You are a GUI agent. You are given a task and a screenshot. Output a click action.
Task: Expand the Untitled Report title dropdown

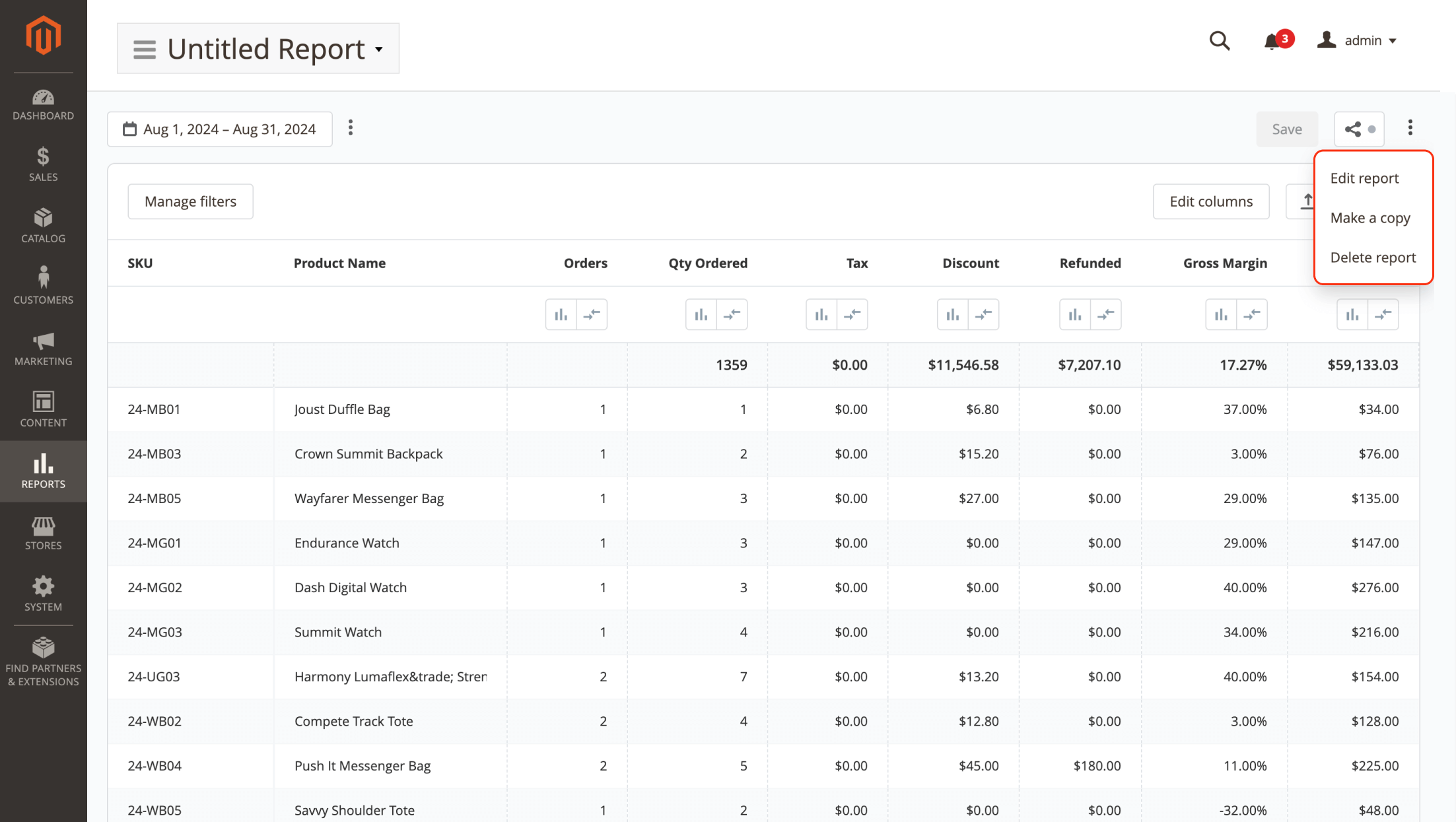click(258, 48)
